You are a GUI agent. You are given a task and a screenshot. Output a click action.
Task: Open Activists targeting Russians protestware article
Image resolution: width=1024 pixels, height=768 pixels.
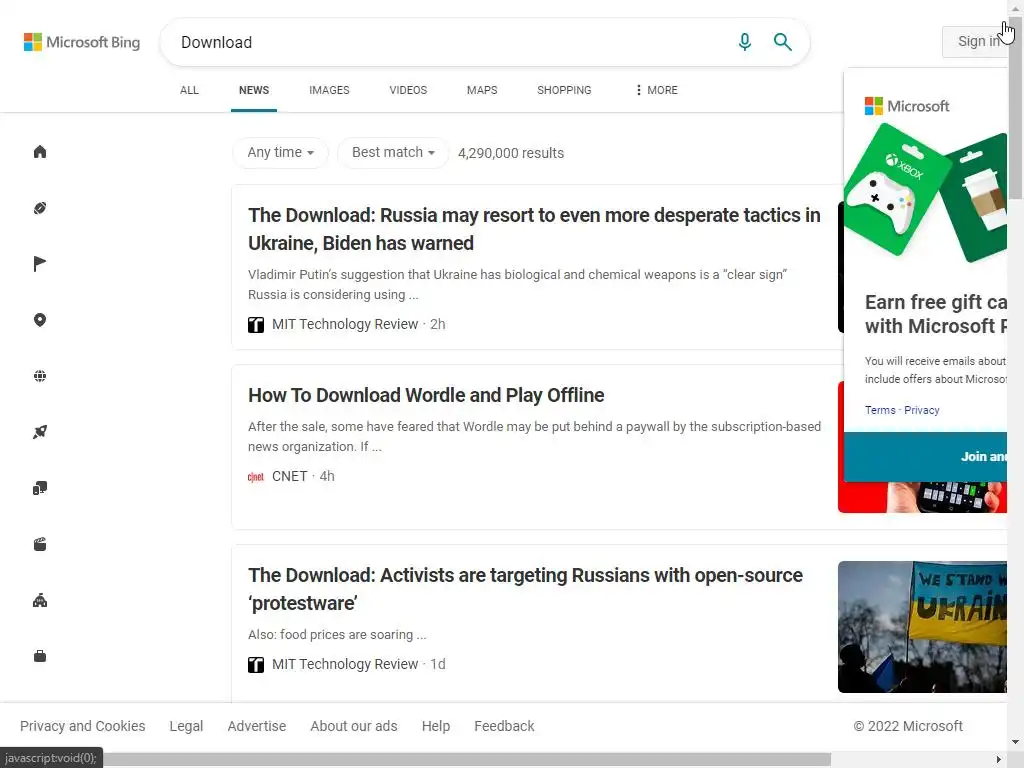525,589
